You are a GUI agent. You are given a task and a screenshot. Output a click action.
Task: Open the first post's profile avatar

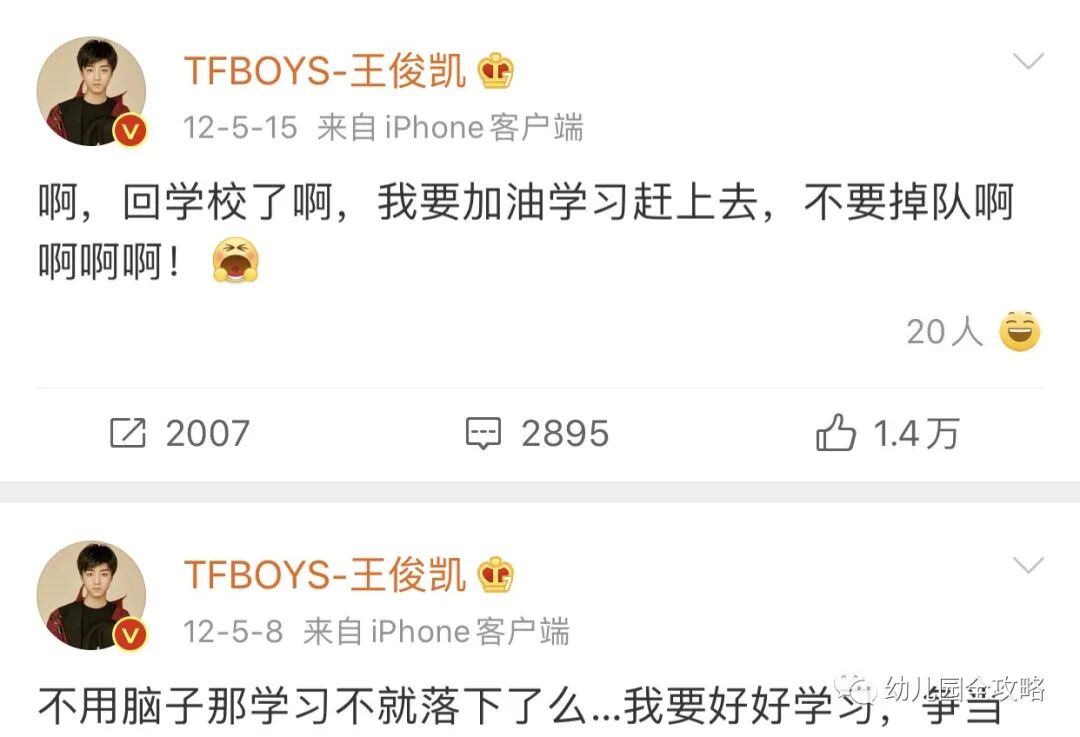(92, 92)
